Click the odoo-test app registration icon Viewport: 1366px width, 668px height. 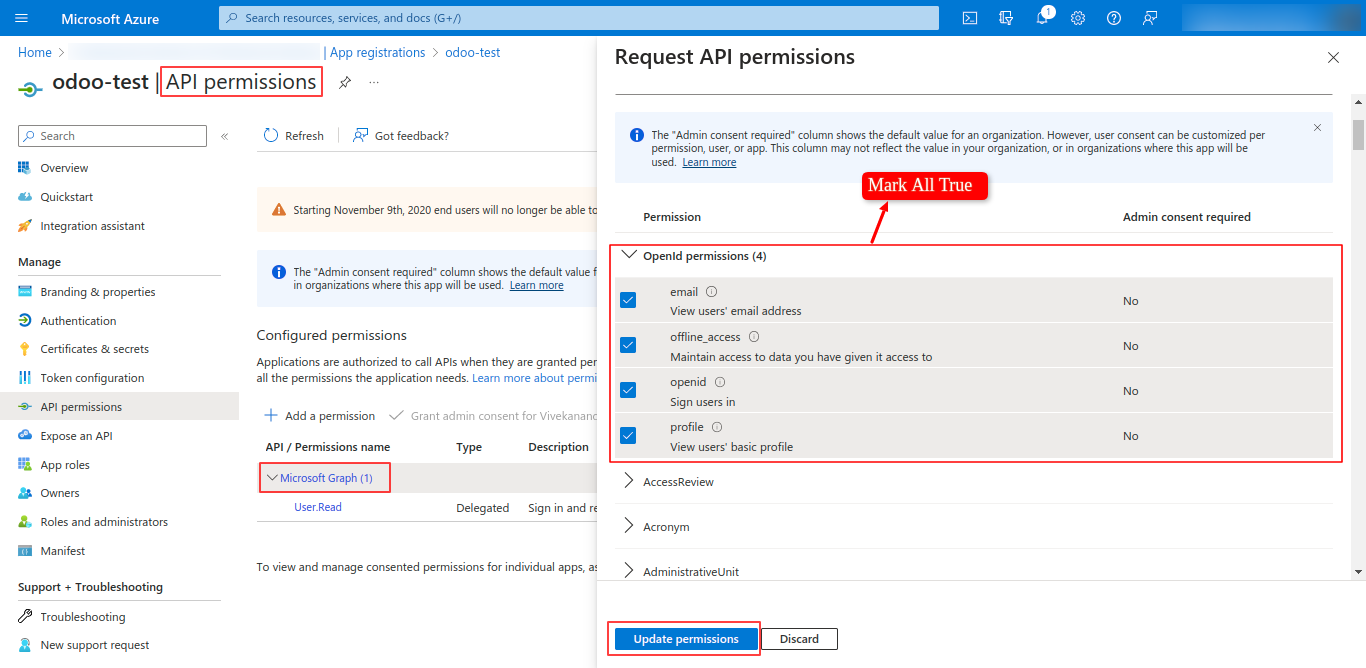click(30, 88)
